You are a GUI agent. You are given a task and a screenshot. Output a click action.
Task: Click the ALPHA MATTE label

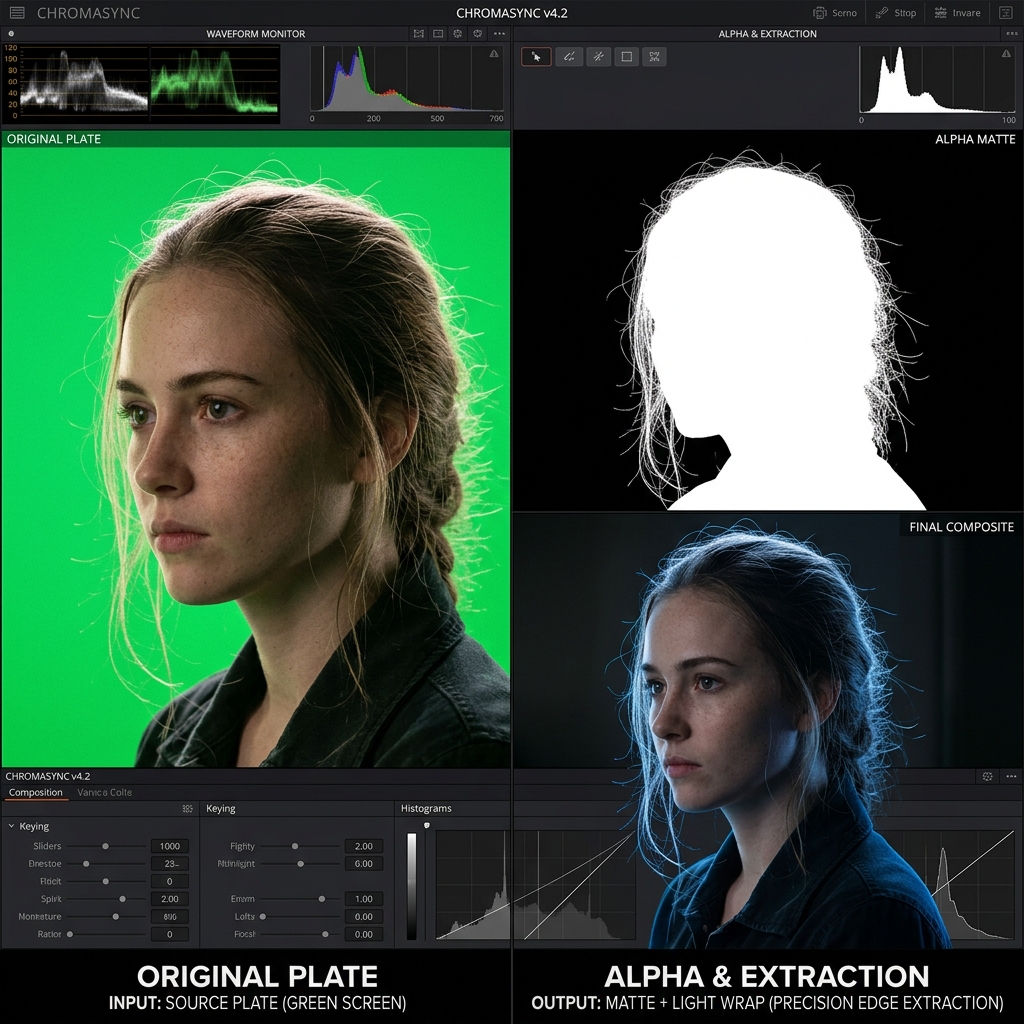click(975, 139)
